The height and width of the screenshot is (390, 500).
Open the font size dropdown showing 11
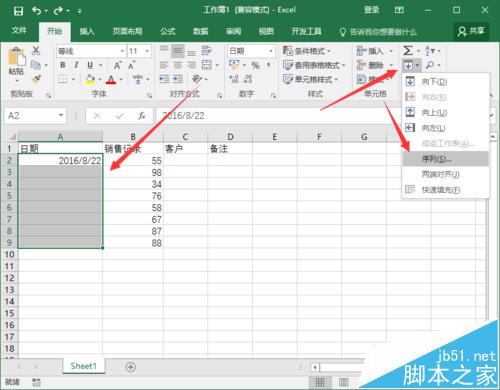[x=147, y=51]
